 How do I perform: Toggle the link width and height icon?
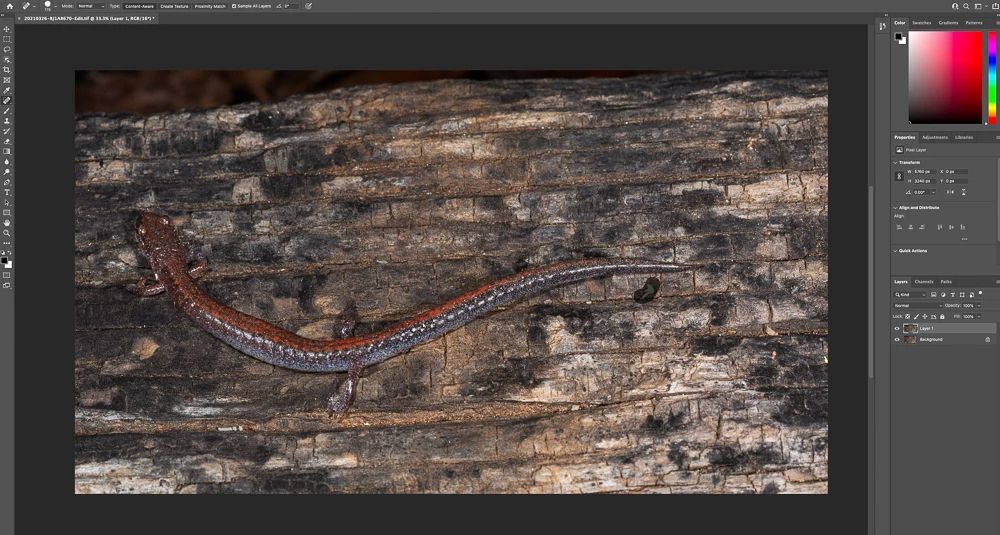click(x=899, y=176)
